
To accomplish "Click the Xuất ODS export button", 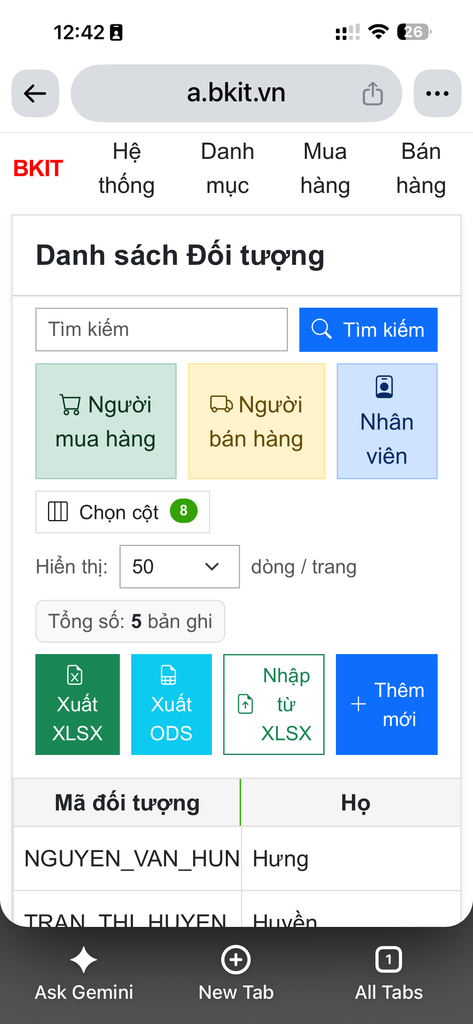I will (171, 705).
